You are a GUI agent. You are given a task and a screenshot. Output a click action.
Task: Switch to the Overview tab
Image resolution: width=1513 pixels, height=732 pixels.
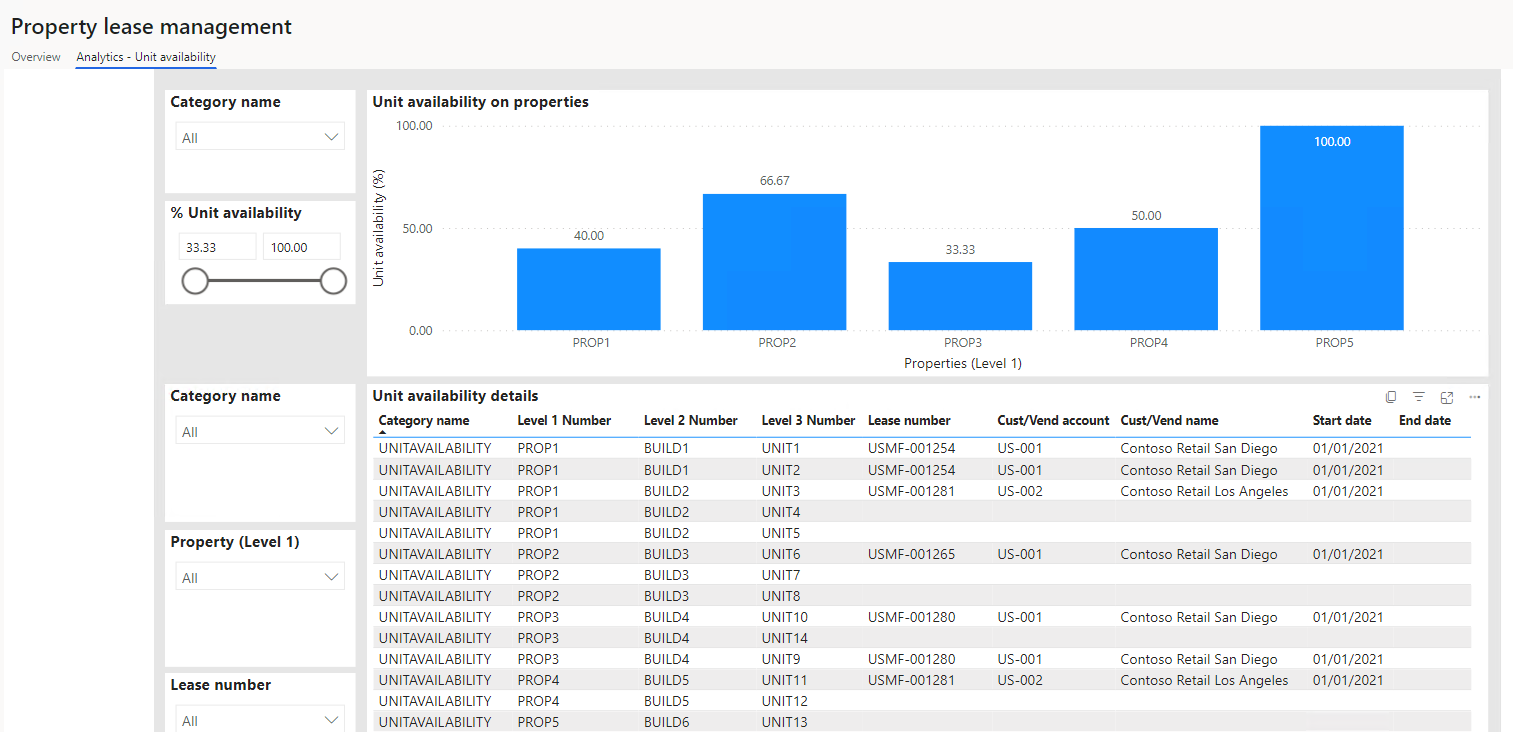point(35,57)
